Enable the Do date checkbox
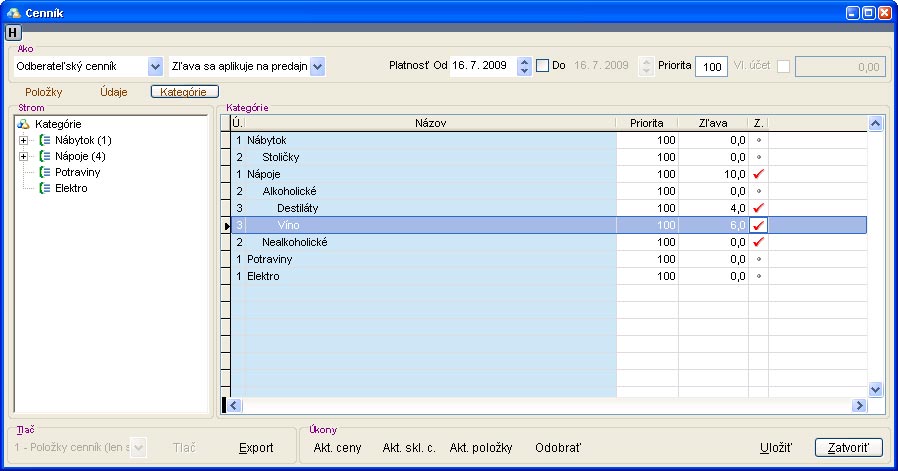 542,66
